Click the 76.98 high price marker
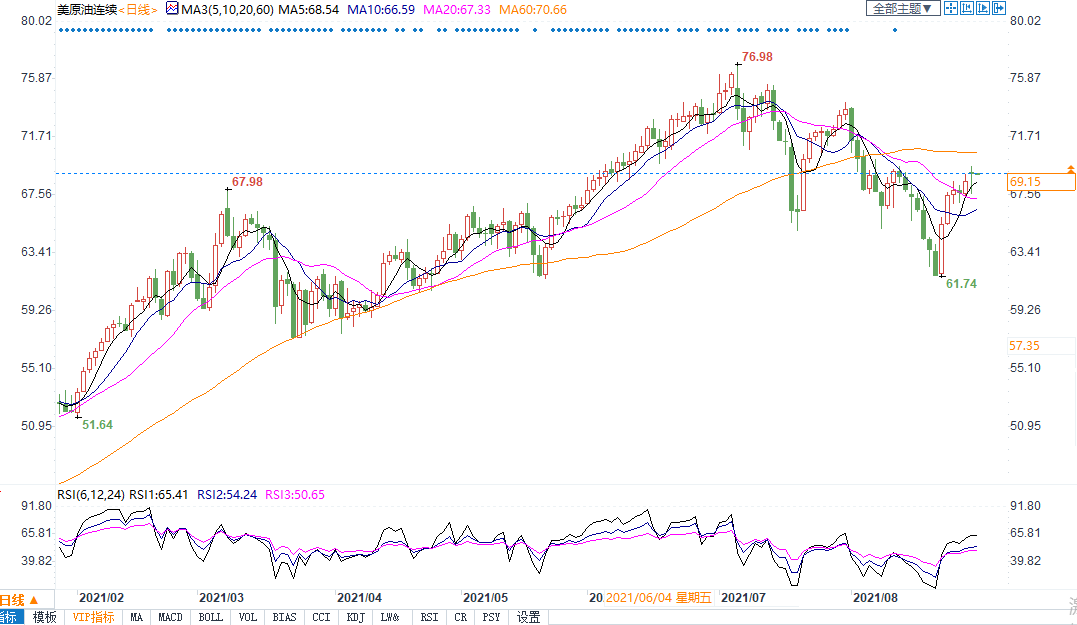This screenshot has width=1077, height=625. point(757,55)
